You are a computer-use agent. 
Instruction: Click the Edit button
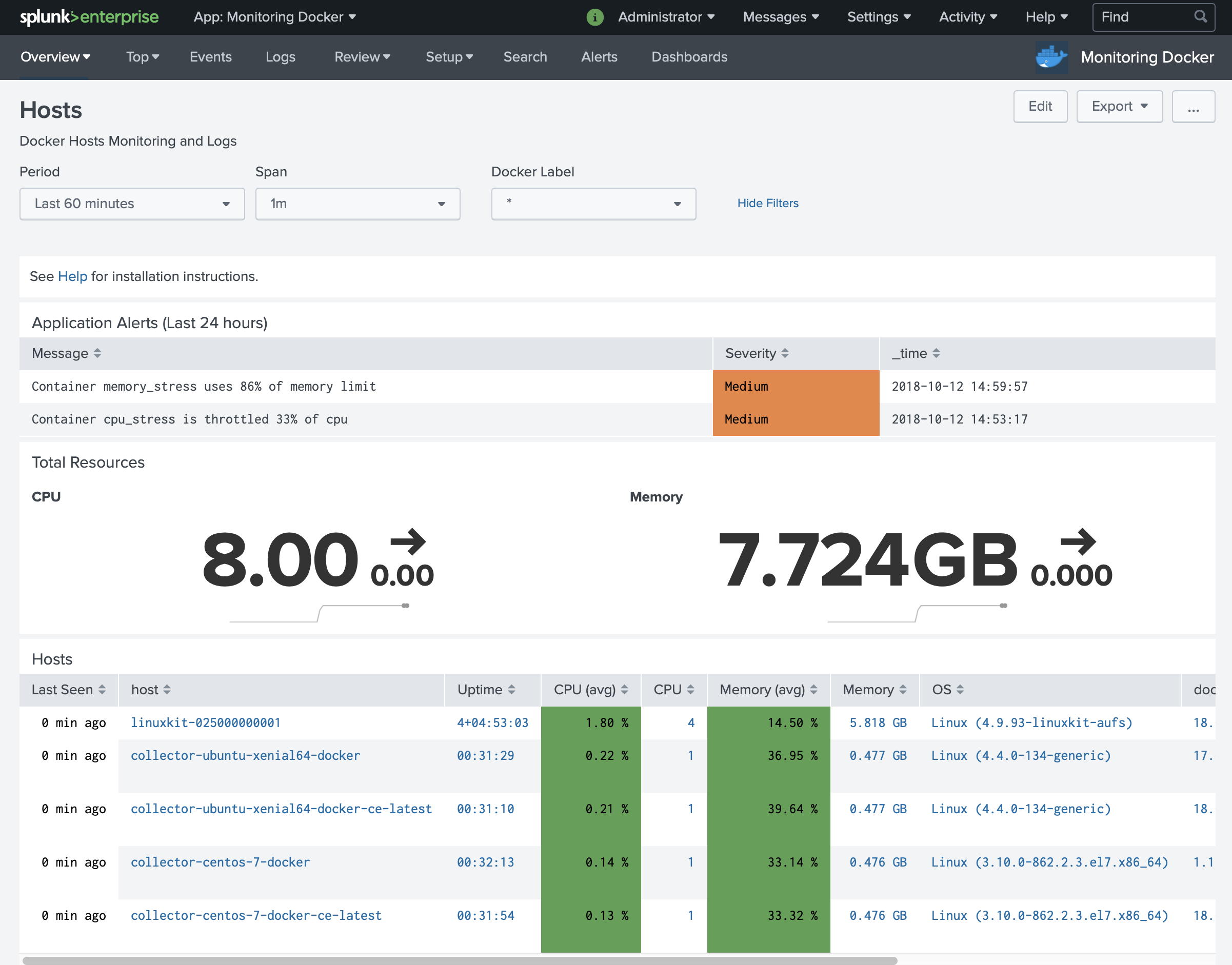coord(1040,107)
